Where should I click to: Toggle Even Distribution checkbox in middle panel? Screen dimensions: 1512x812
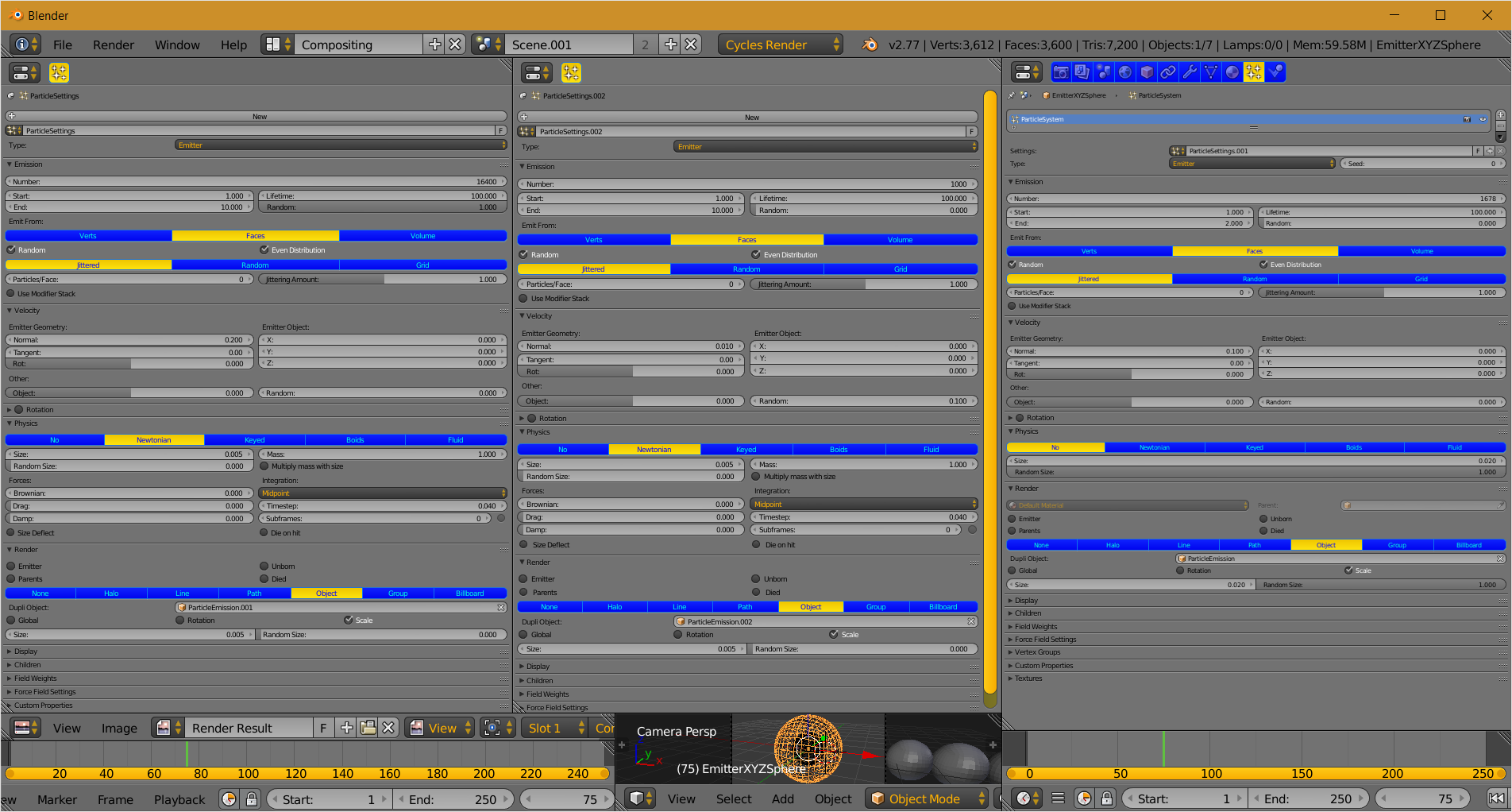point(756,255)
